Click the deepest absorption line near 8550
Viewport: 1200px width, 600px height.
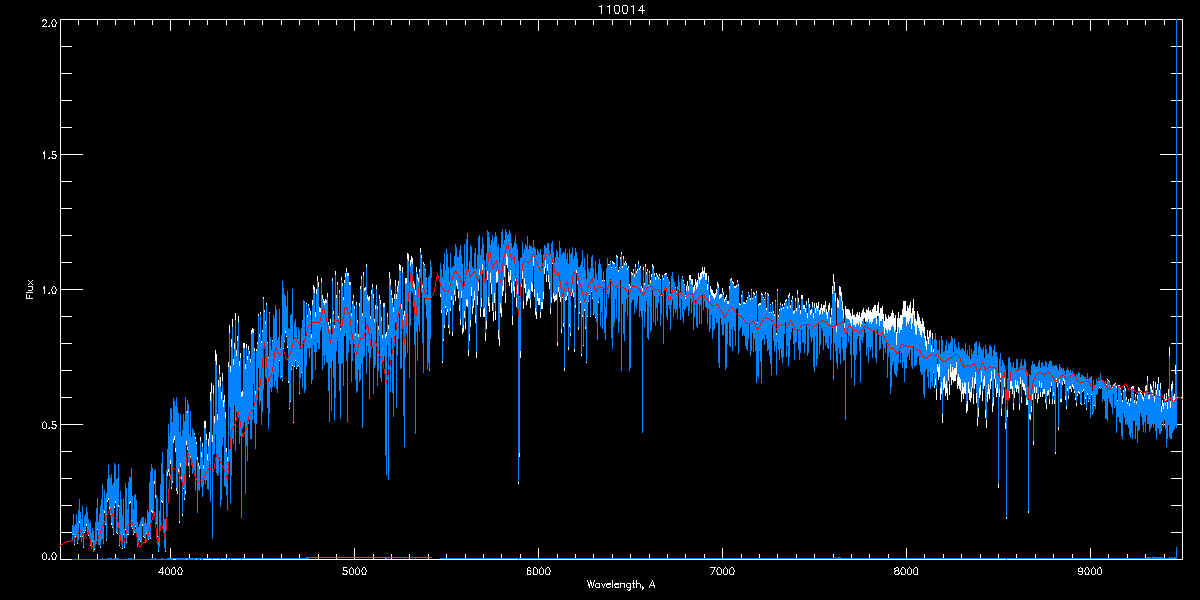[x=1006, y=517]
